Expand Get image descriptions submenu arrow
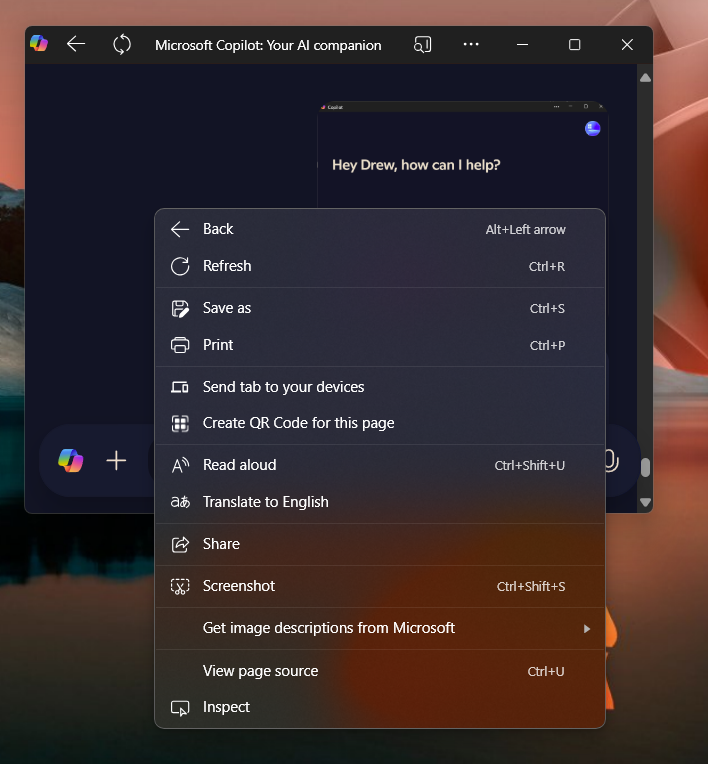The image size is (708, 764). click(587, 629)
